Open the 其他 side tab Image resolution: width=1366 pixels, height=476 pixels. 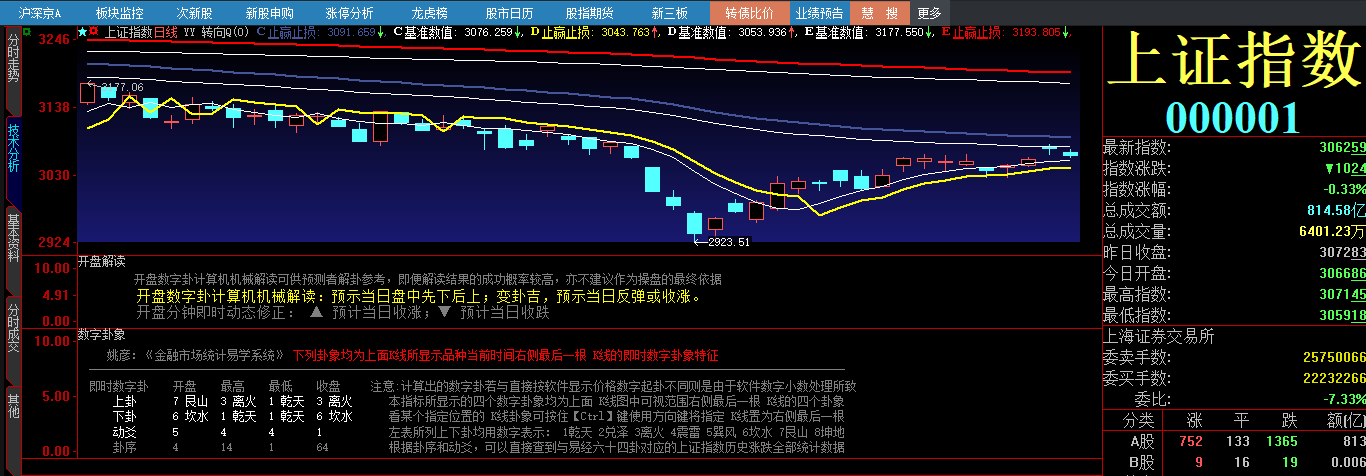point(13,404)
